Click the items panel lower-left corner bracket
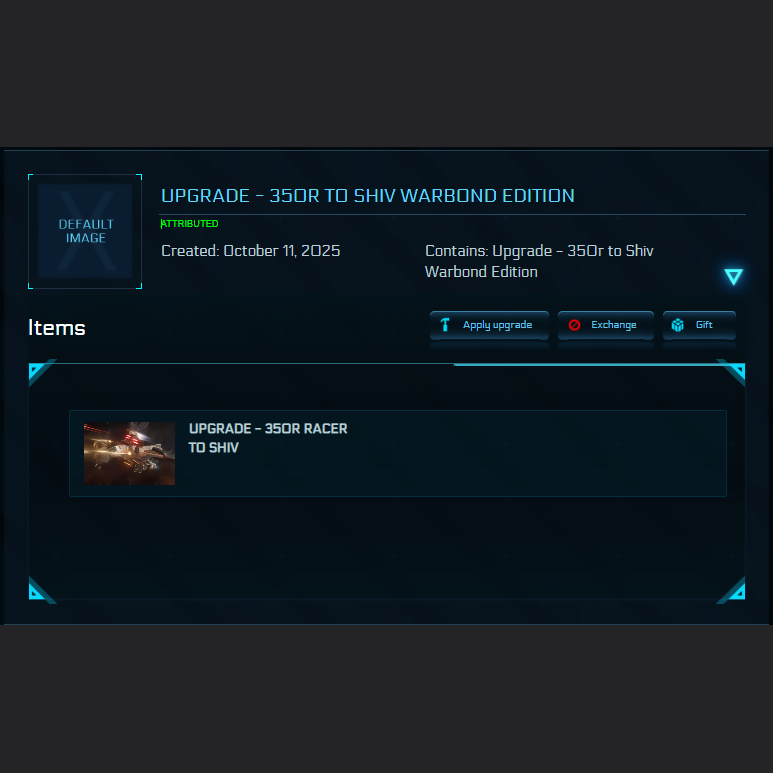The height and width of the screenshot is (773, 773). click(42, 590)
